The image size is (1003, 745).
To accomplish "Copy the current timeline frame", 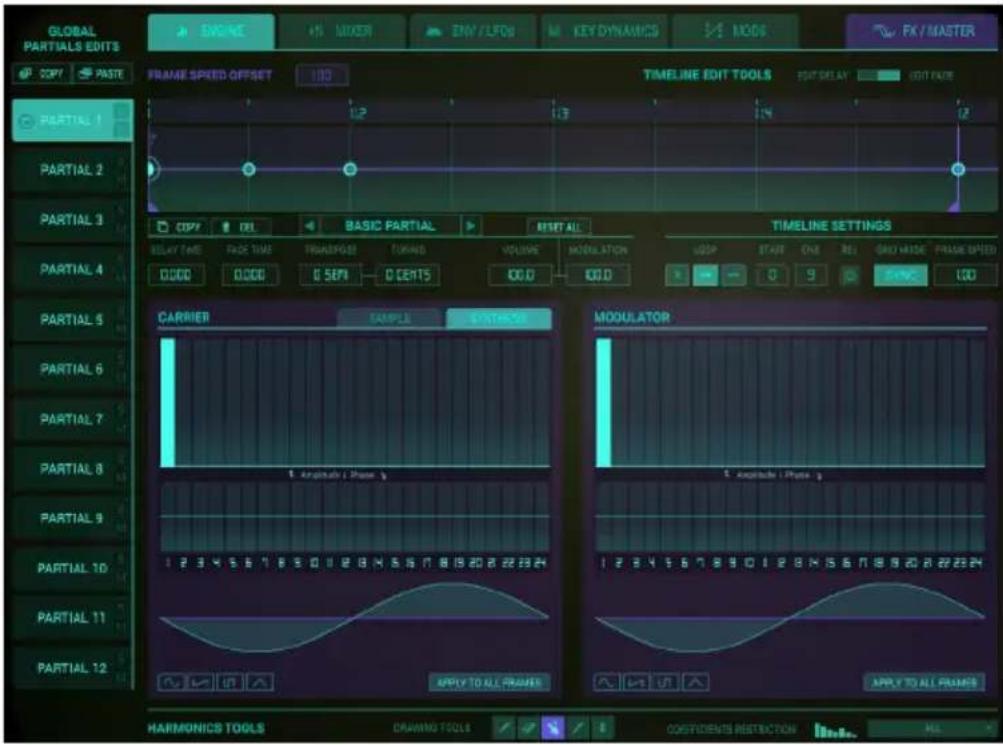I will pyautogui.click(x=179, y=227).
